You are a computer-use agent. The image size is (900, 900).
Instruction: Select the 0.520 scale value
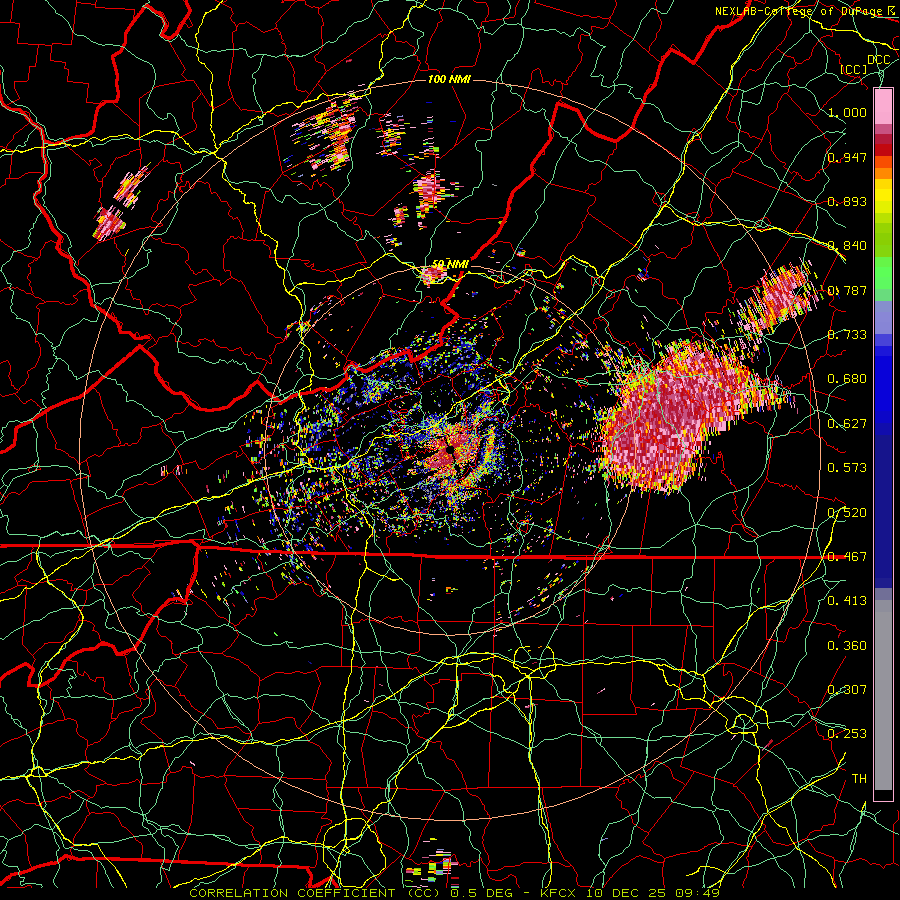(847, 513)
